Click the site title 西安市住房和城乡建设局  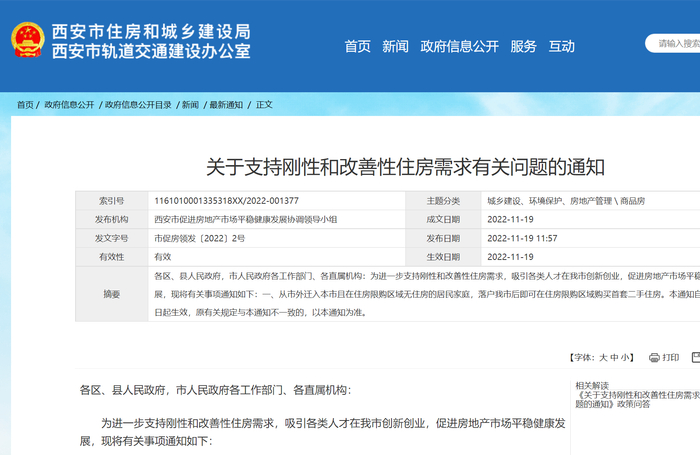pyautogui.click(x=151, y=32)
